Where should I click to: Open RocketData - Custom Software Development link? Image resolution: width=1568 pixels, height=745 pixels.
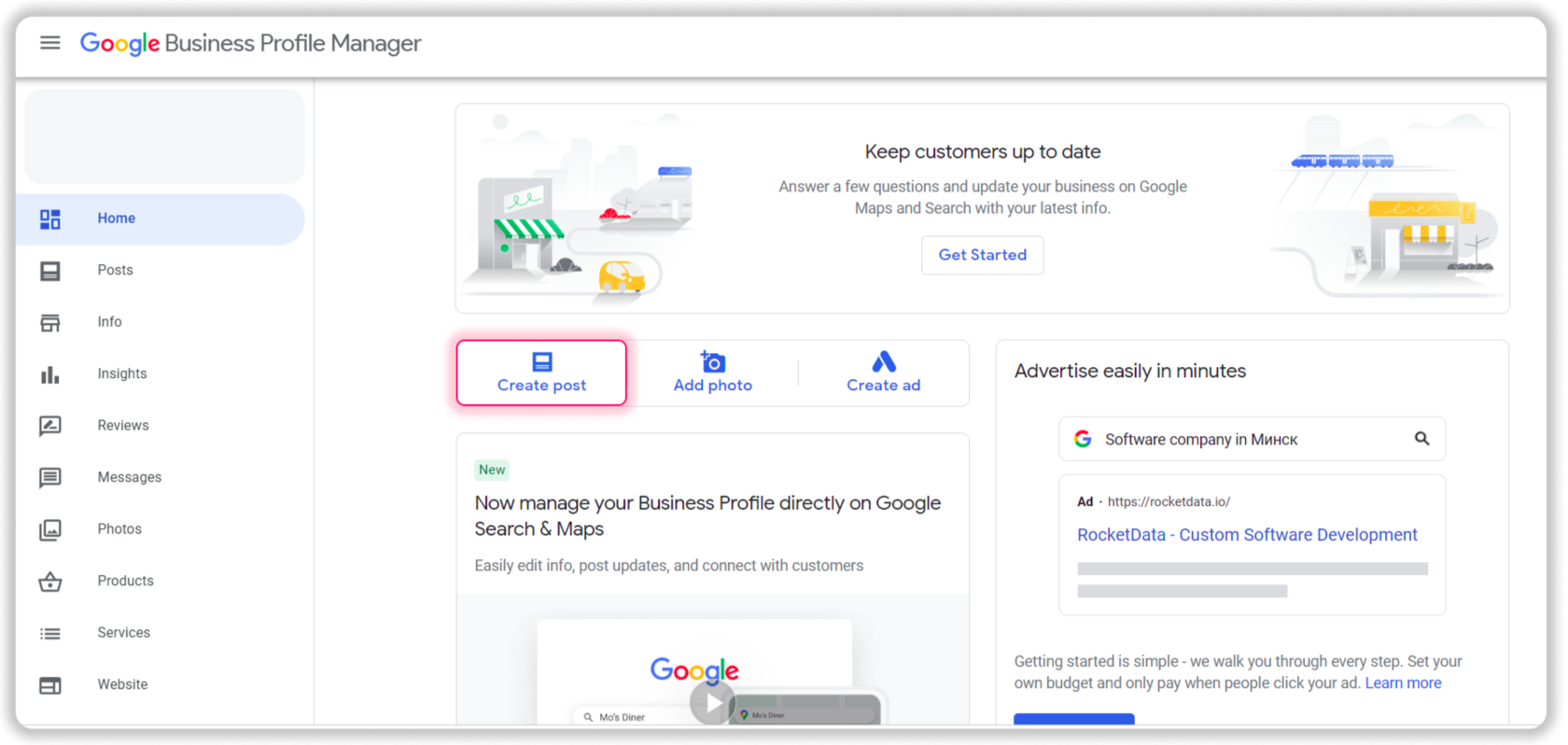coord(1247,535)
